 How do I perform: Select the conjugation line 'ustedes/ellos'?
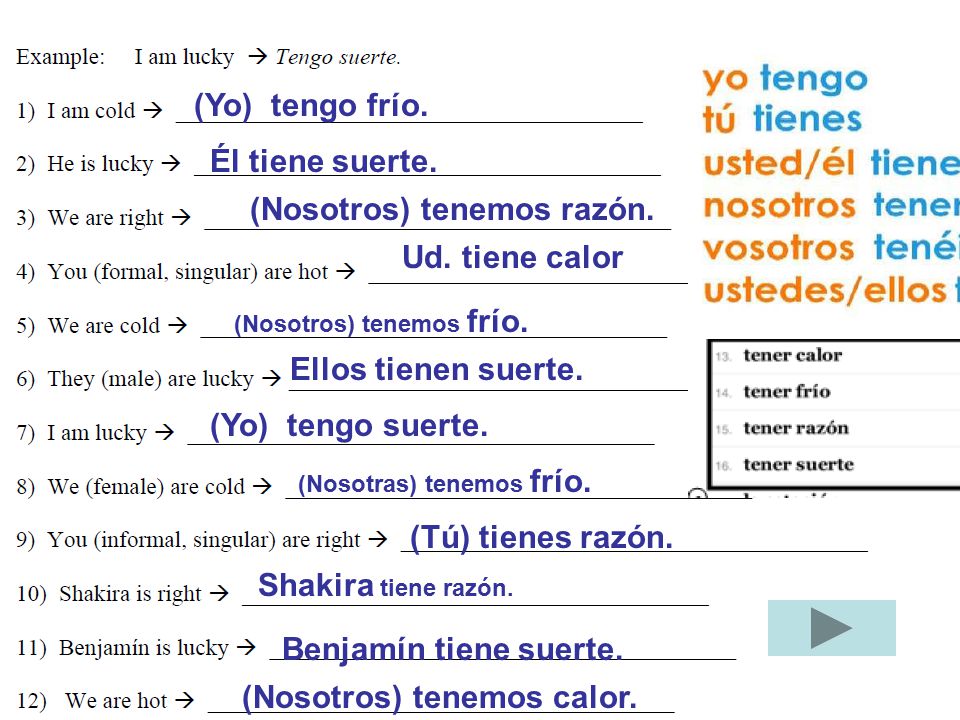[831, 290]
